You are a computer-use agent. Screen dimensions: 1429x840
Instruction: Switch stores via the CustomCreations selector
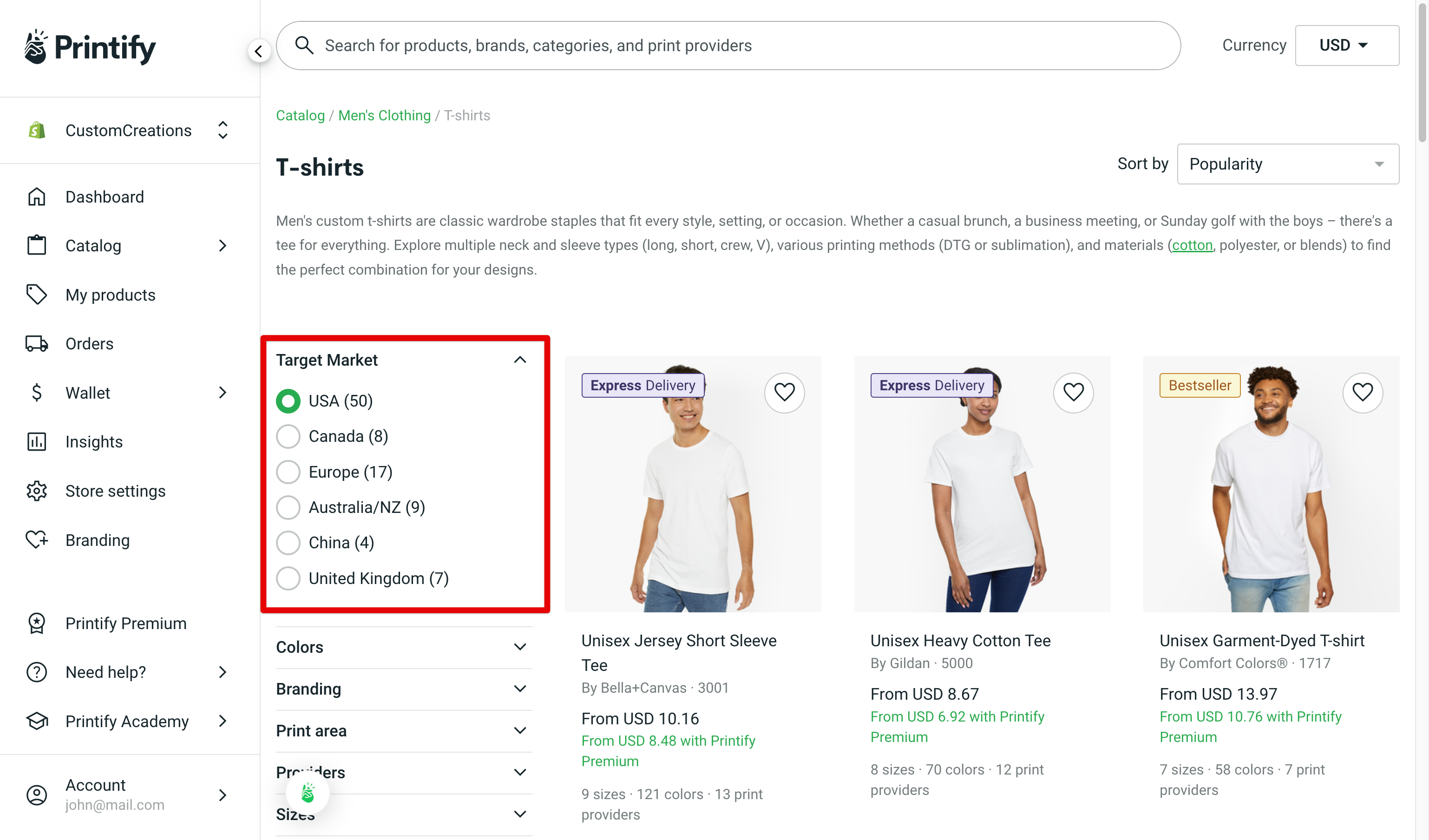click(x=129, y=130)
